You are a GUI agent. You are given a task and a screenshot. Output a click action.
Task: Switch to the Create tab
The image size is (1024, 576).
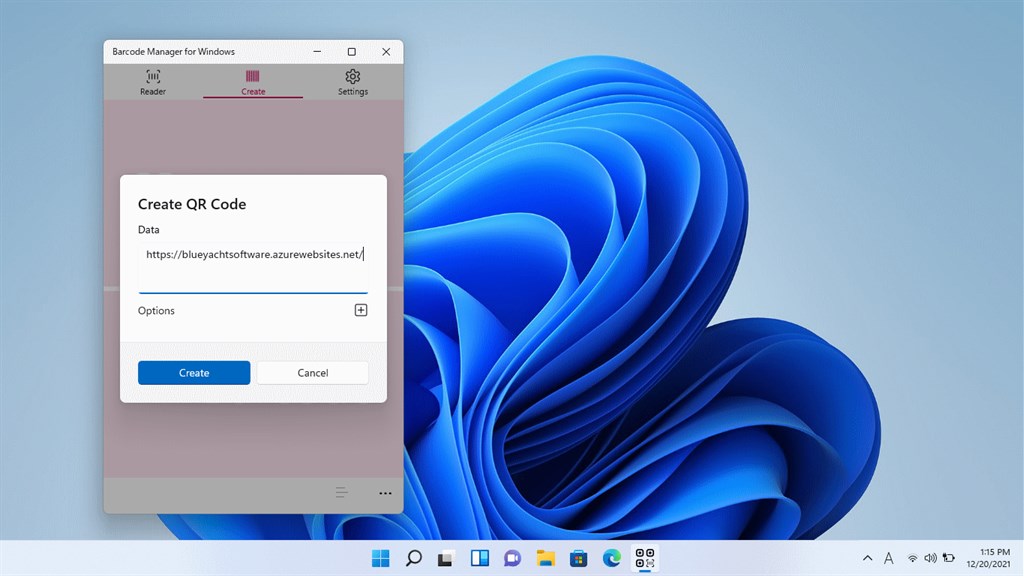(252, 82)
